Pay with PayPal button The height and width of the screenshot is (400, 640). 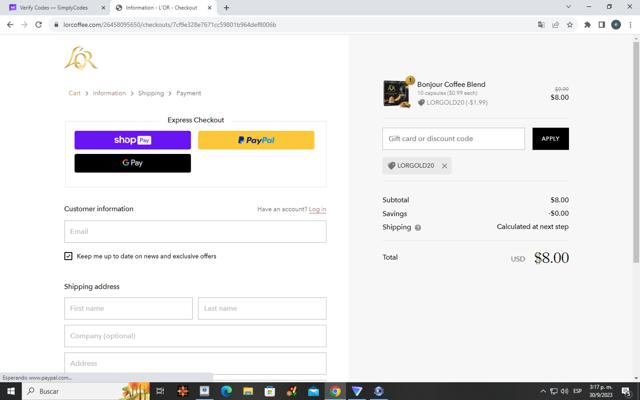pos(256,140)
